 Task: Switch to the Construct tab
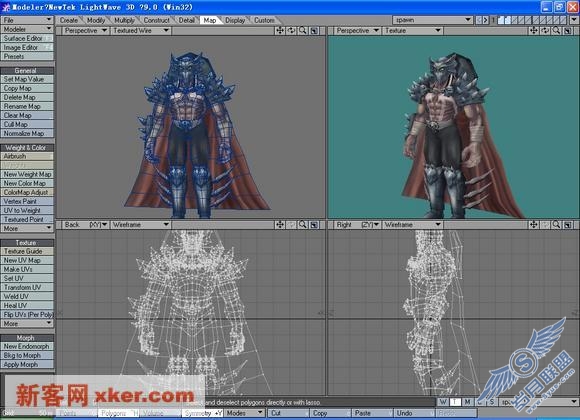(156, 20)
